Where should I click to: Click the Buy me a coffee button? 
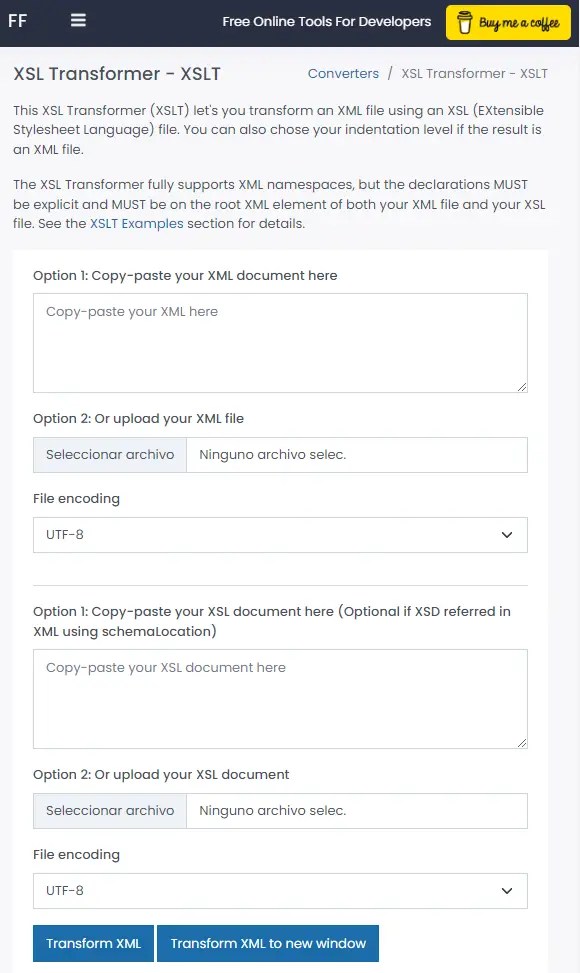(508, 21)
